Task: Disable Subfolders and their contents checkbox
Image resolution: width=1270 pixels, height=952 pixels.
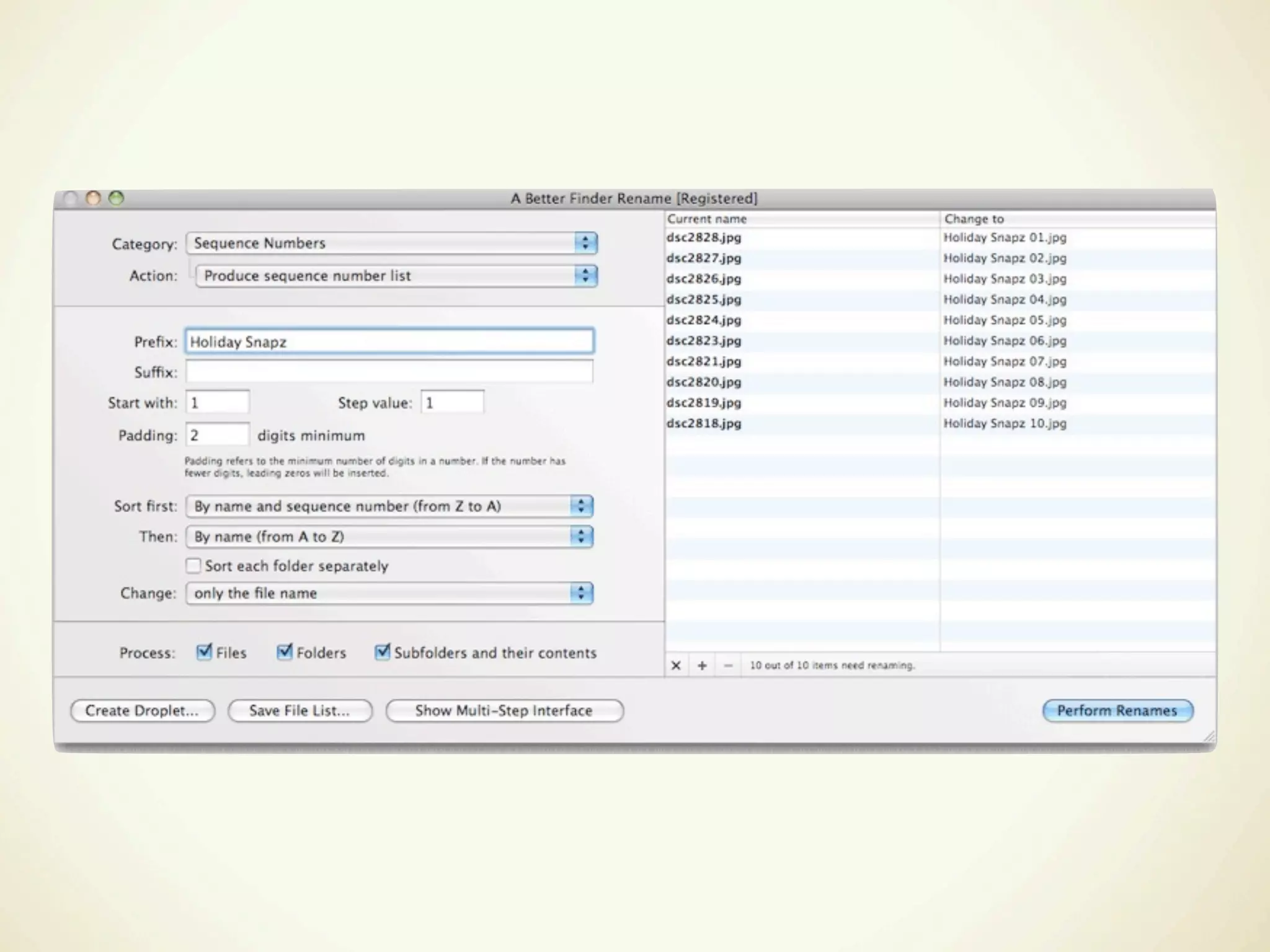Action: point(382,652)
